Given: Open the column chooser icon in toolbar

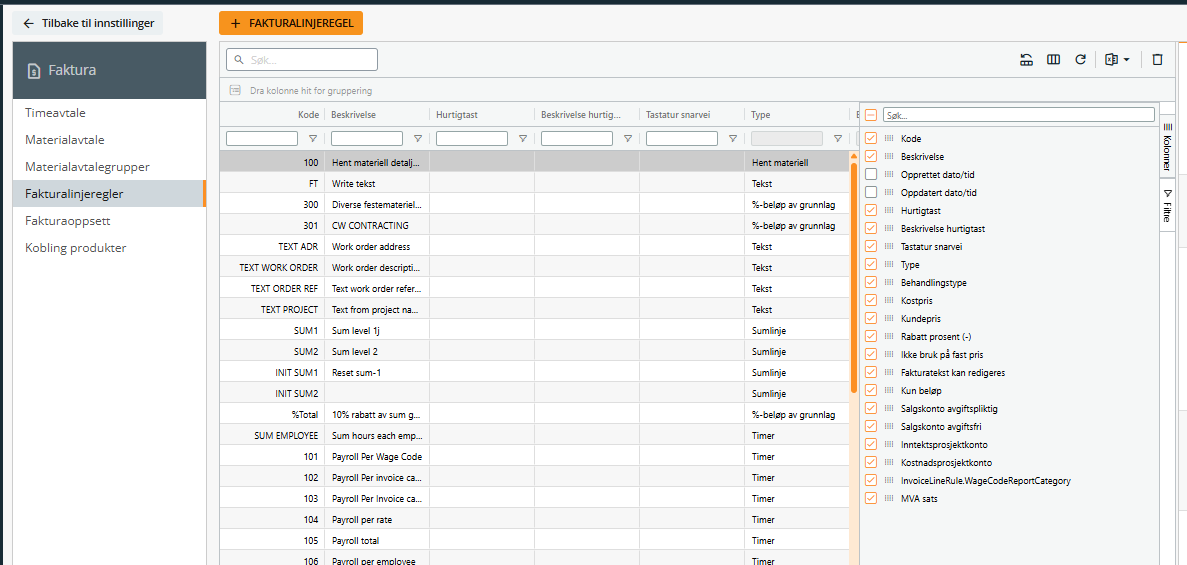Looking at the screenshot, I should (x=1053, y=60).
